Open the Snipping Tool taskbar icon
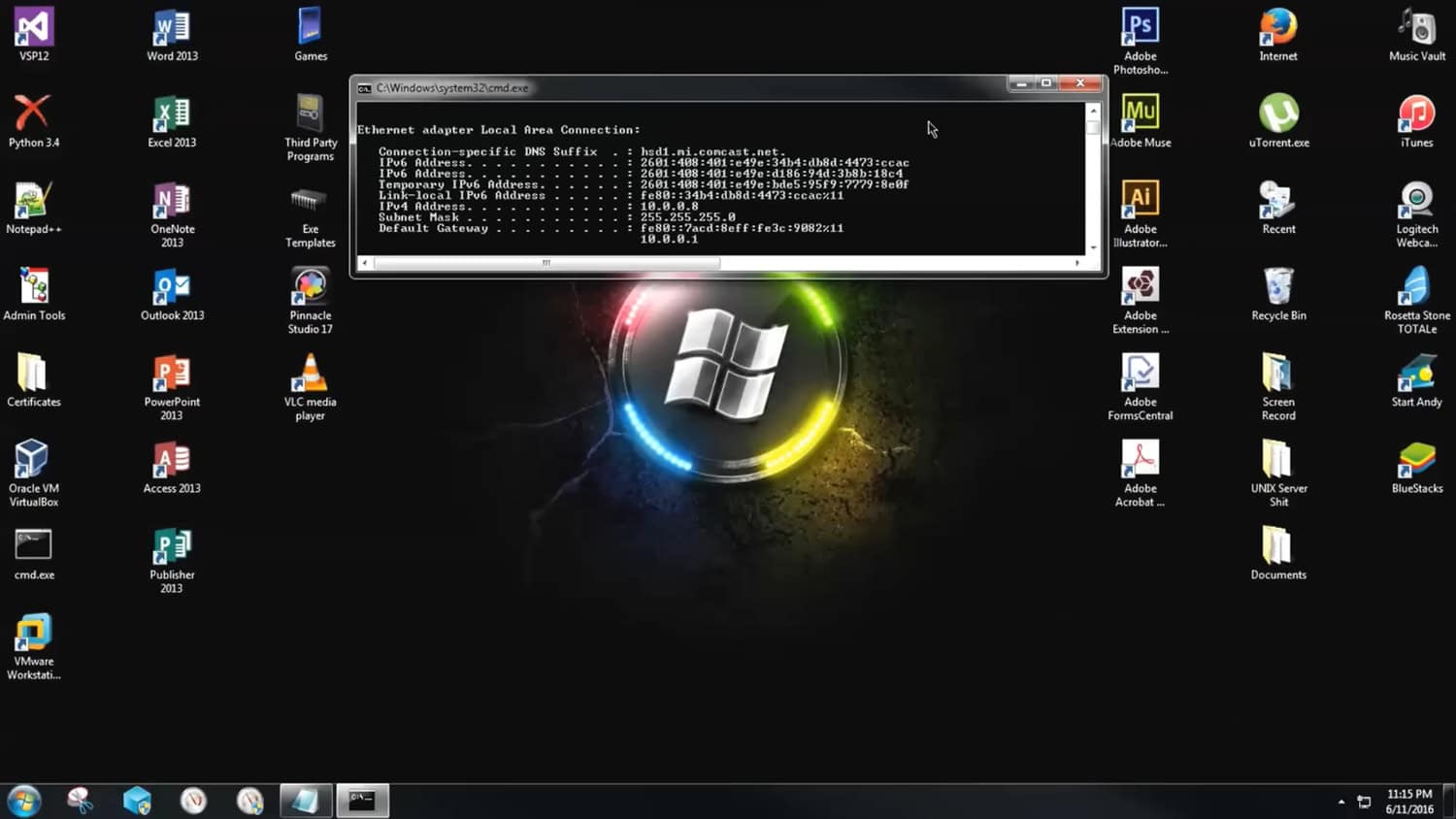Viewport: 1456px width, 819px height. click(x=81, y=801)
